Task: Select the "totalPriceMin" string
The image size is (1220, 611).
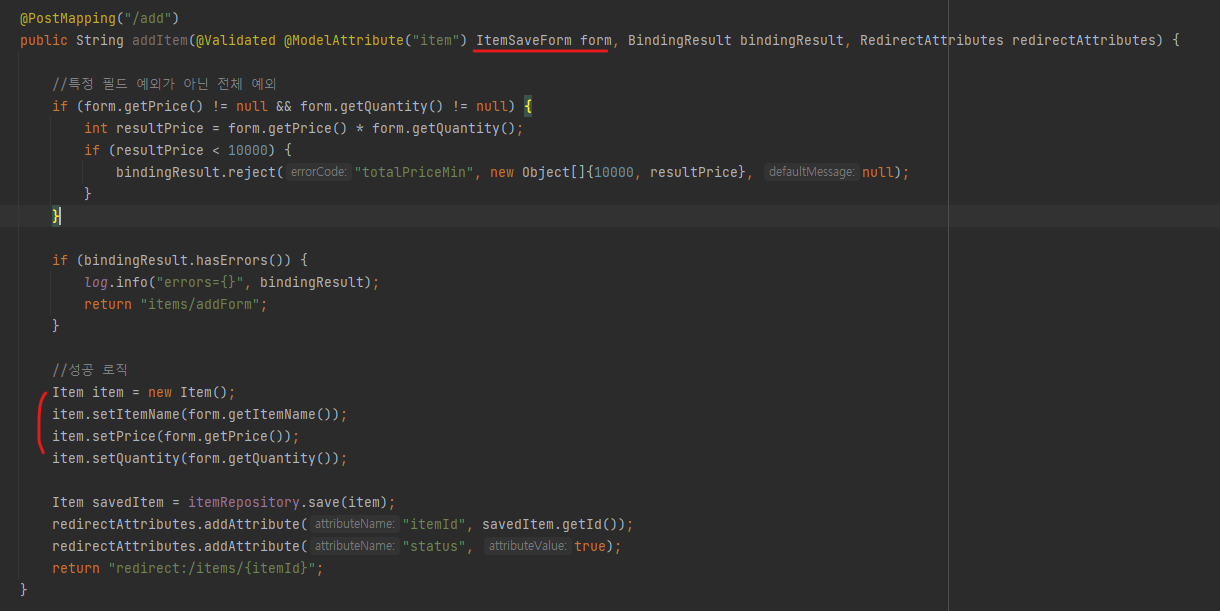Action: pos(414,172)
